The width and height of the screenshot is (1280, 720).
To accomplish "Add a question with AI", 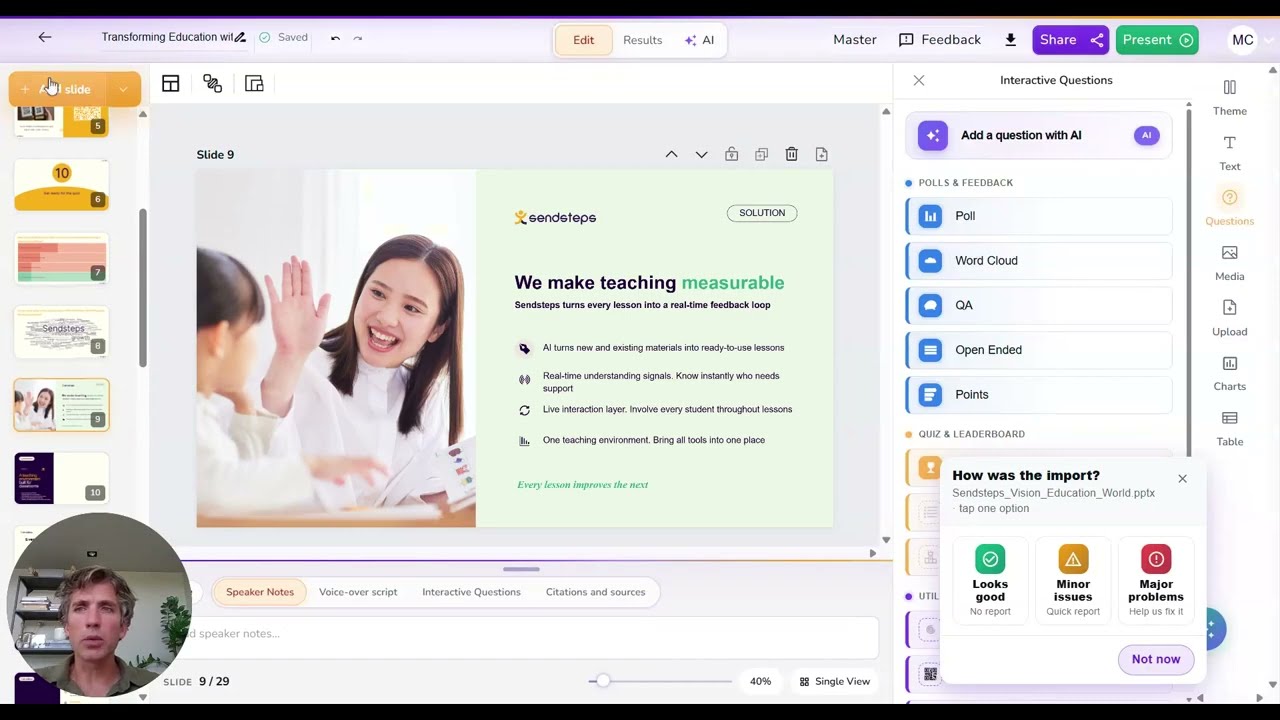I will pos(1038,135).
